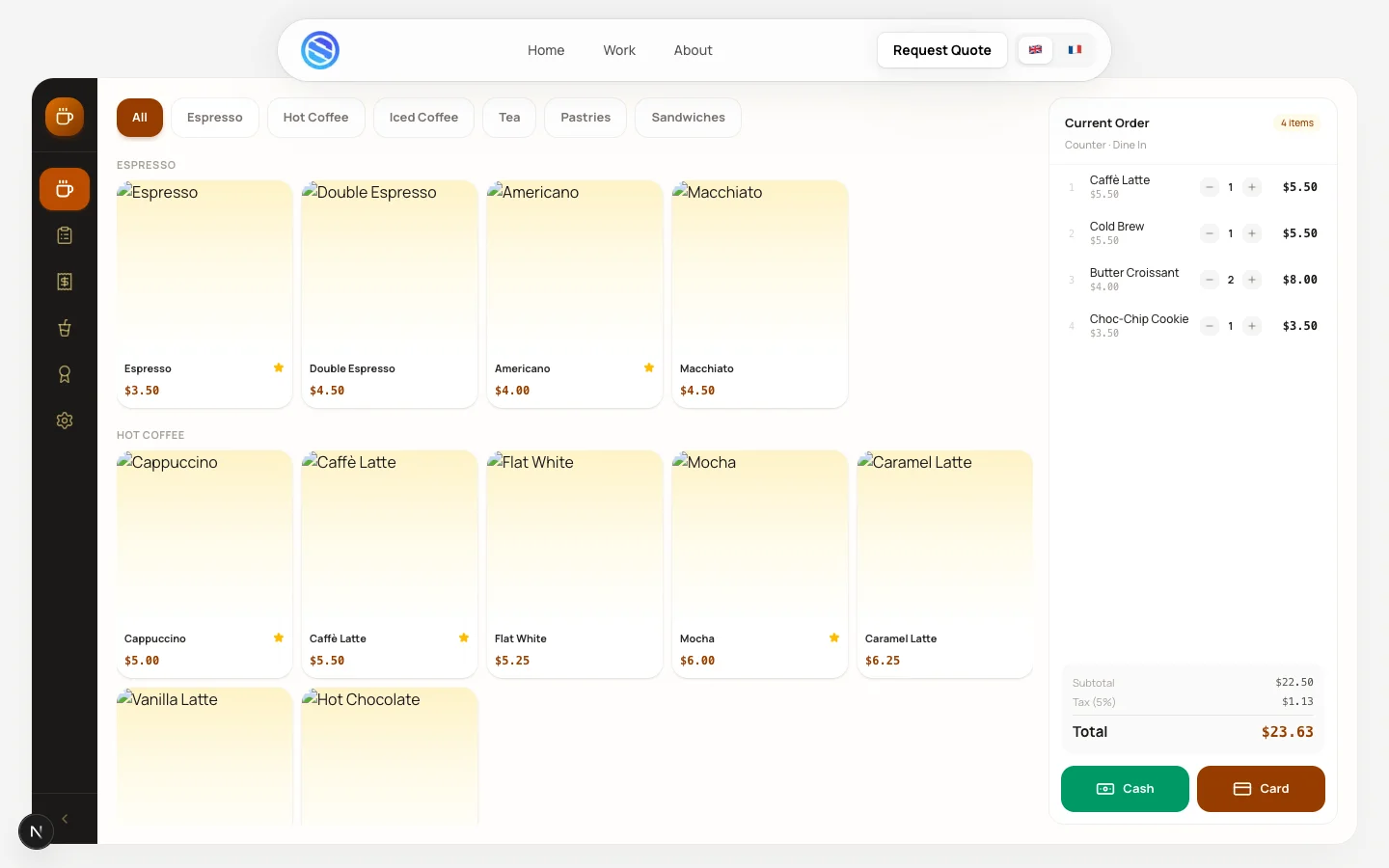Image resolution: width=1389 pixels, height=868 pixels.
Task: Click the "Current Order" panel title
Action: point(1107,123)
